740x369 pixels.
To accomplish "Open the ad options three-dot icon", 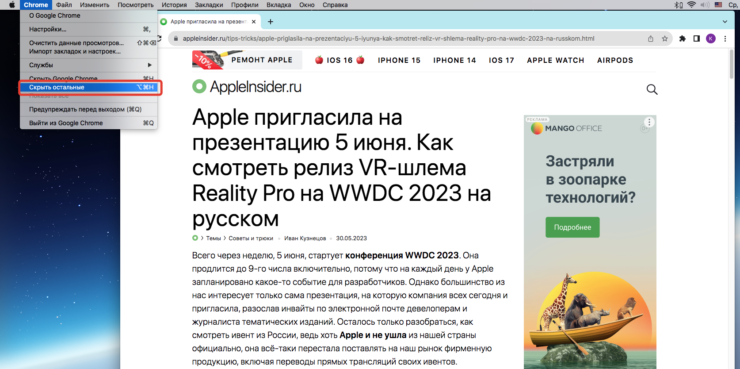I will click(649, 122).
